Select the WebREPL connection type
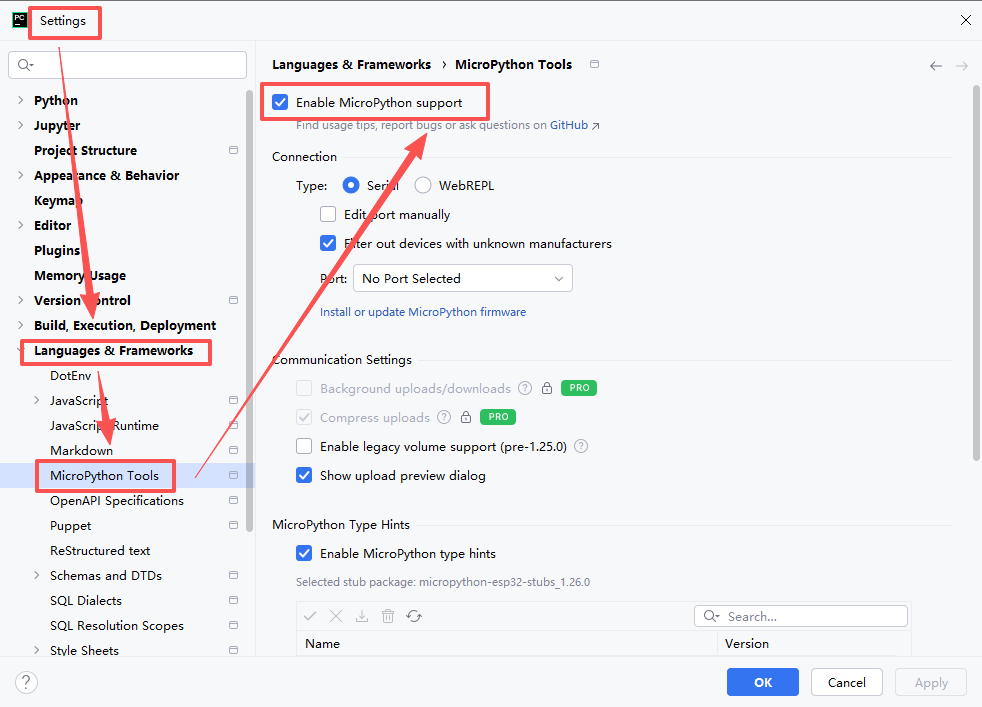The height and width of the screenshot is (707, 982). tap(423, 185)
